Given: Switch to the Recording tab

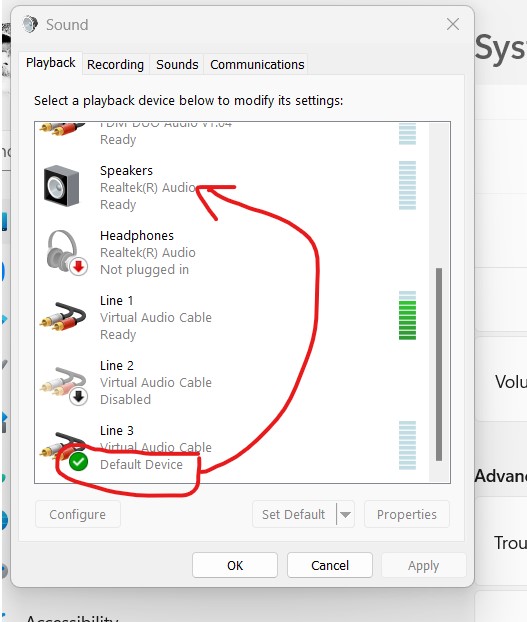Looking at the screenshot, I should (x=115, y=64).
